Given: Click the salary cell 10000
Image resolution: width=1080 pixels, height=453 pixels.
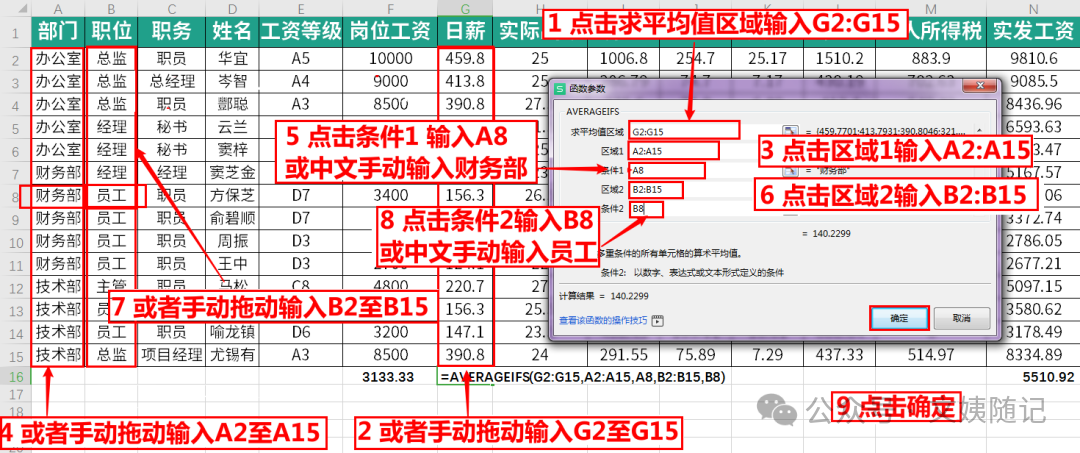Looking at the screenshot, I should tap(390, 57).
